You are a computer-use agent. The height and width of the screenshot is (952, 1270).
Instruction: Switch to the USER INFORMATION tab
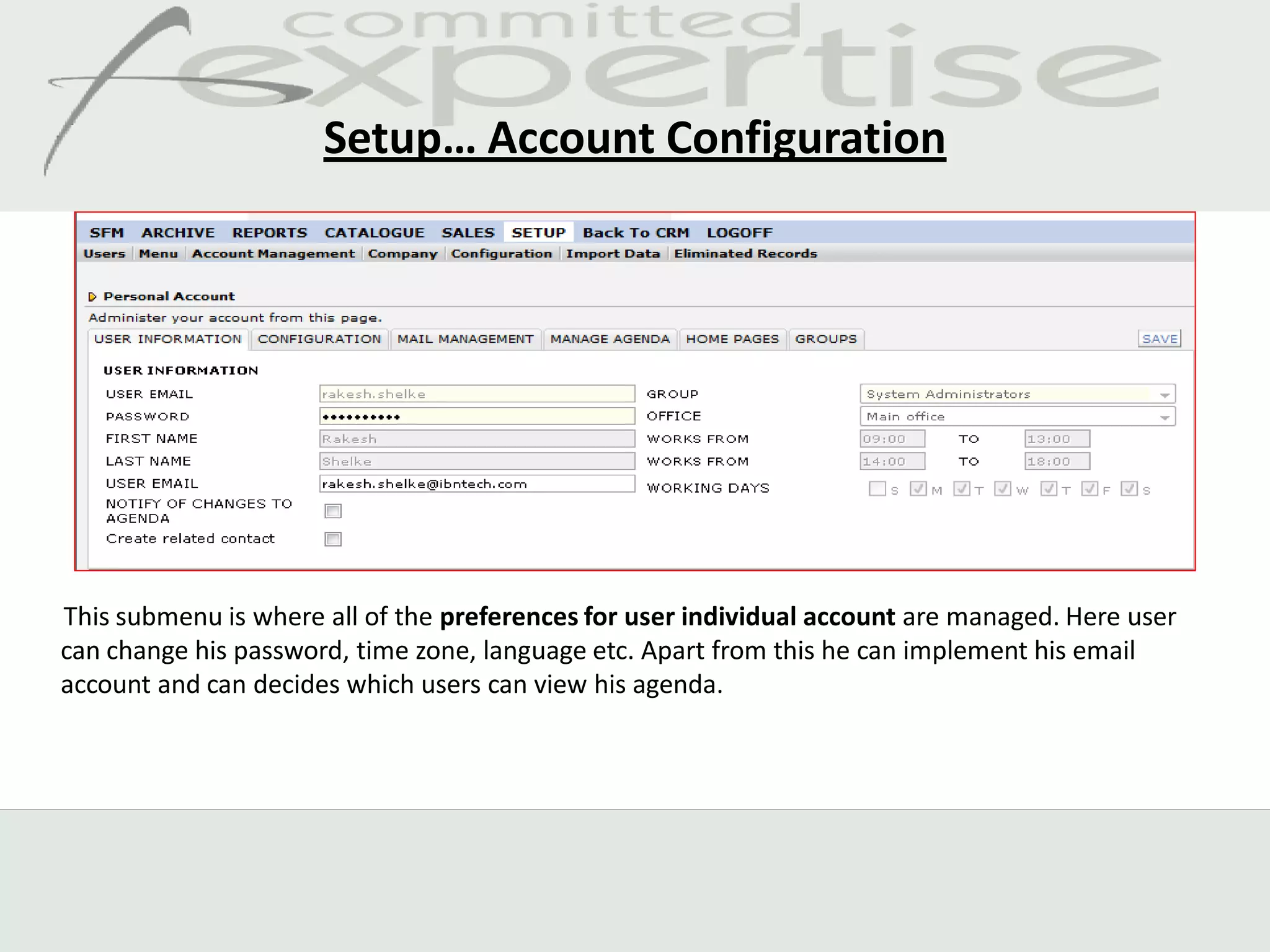(x=168, y=339)
